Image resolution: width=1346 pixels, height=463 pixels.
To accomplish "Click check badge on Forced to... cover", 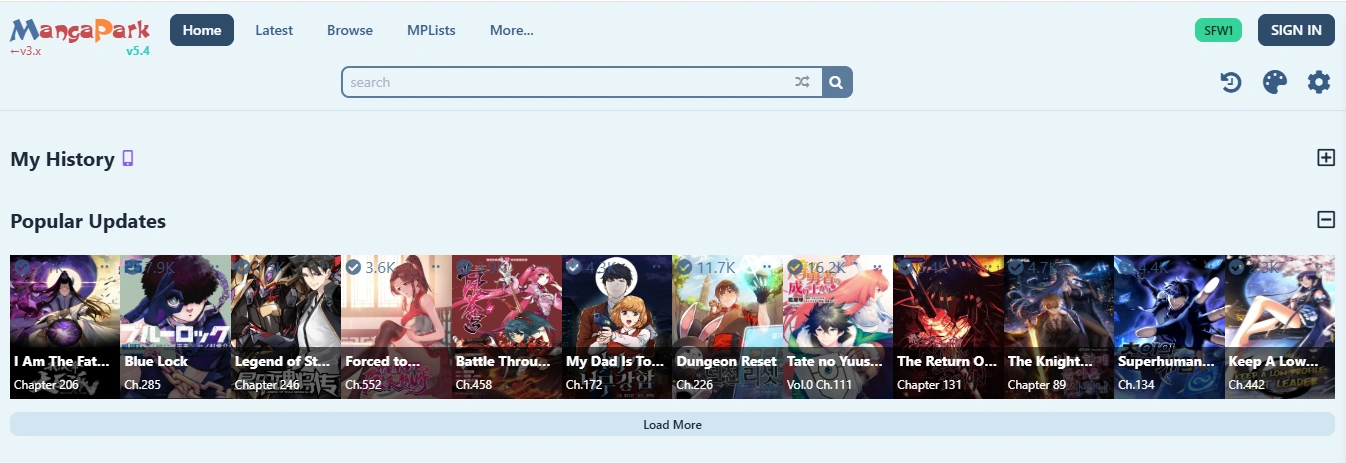I will pyautogui.click(x=353, y=267).
